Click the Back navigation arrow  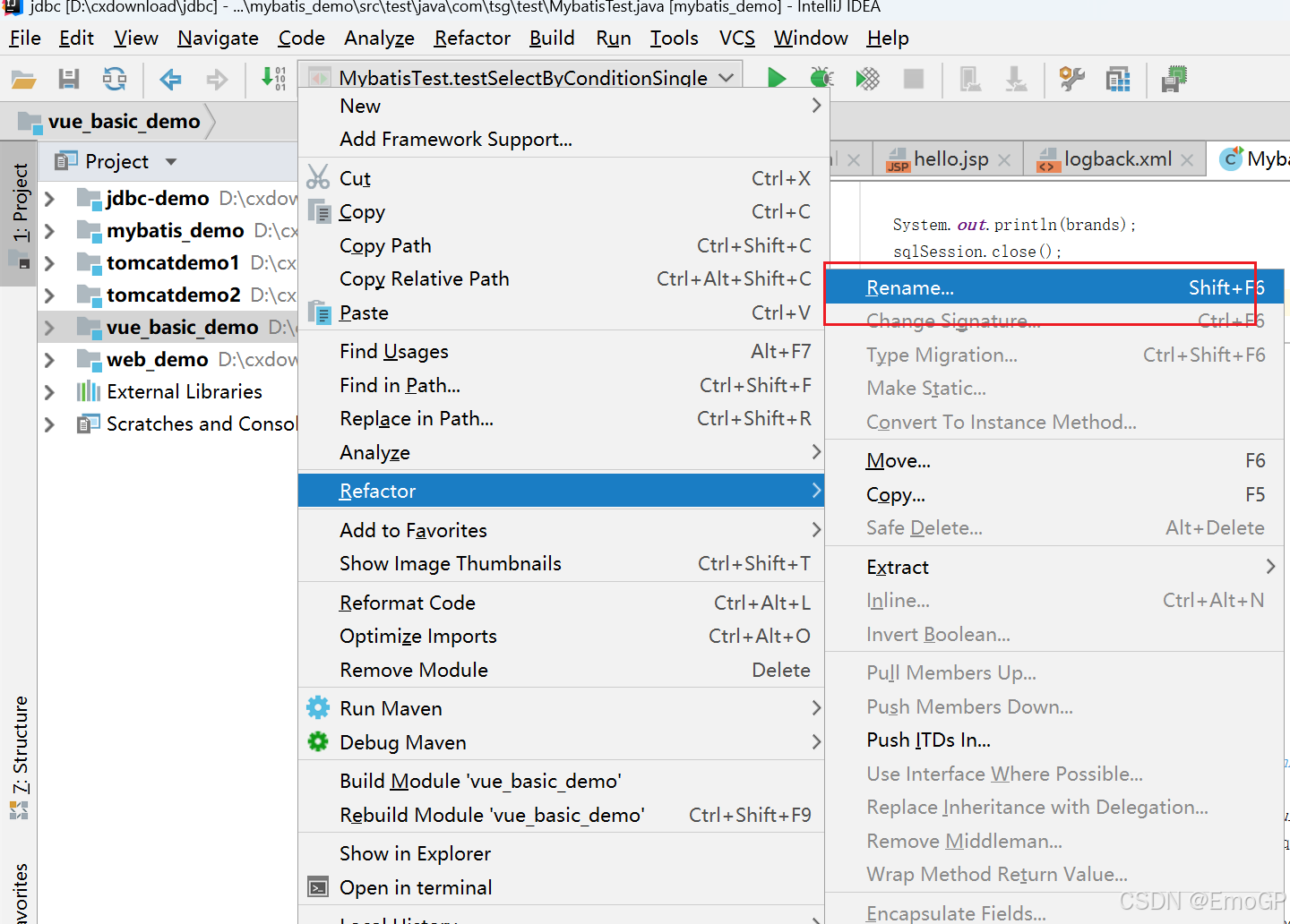pos(170,79)
